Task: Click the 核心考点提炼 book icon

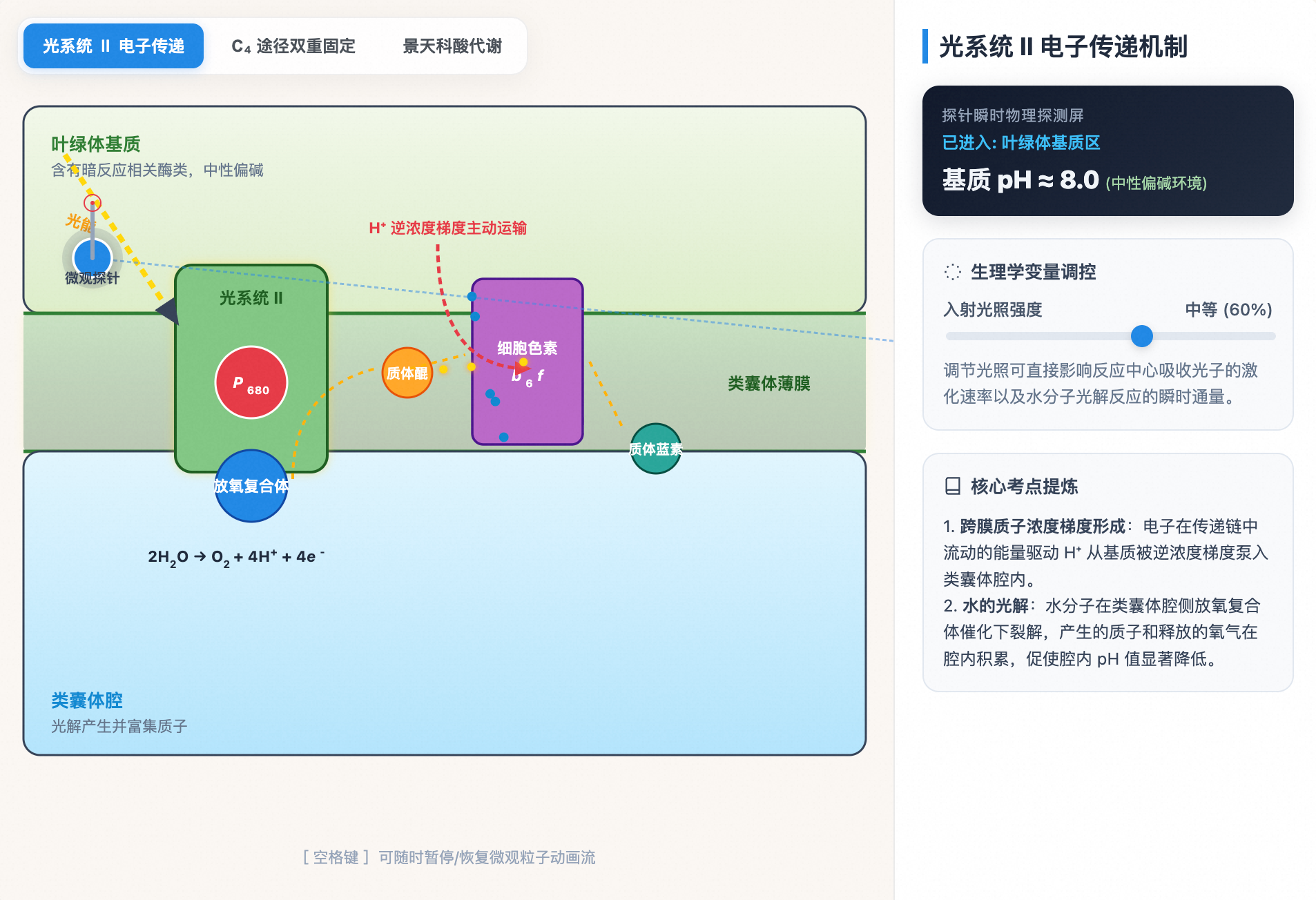Action: tap(953, 487)
